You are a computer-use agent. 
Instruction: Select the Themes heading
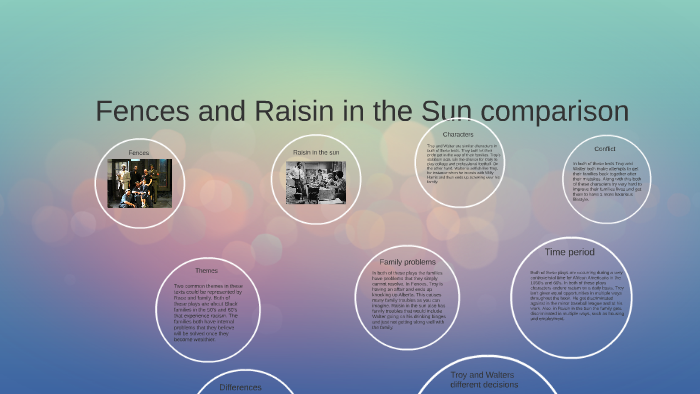coord(206,270)
